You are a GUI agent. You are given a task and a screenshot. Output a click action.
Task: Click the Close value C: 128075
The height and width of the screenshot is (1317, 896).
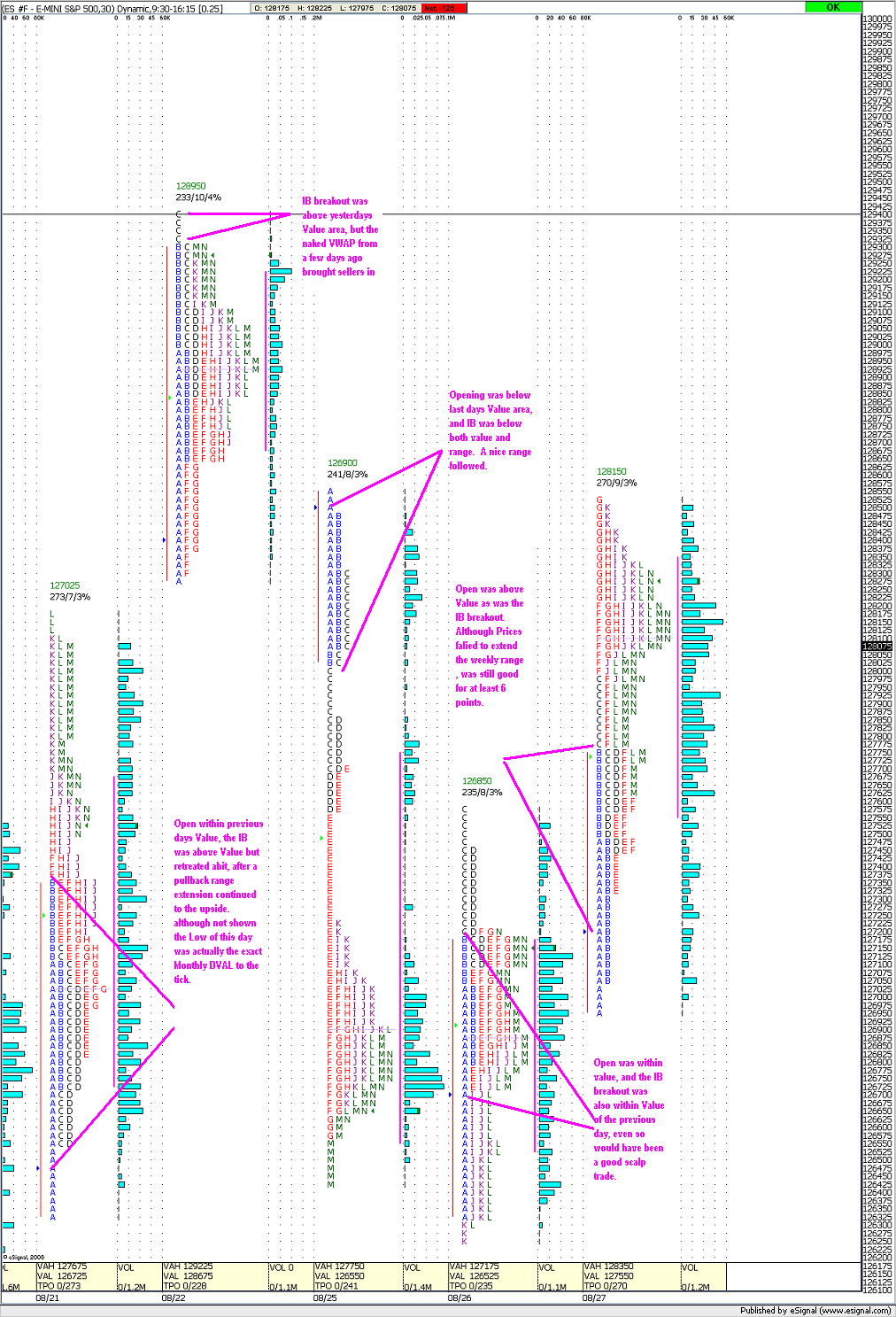[x=399, y=8]
